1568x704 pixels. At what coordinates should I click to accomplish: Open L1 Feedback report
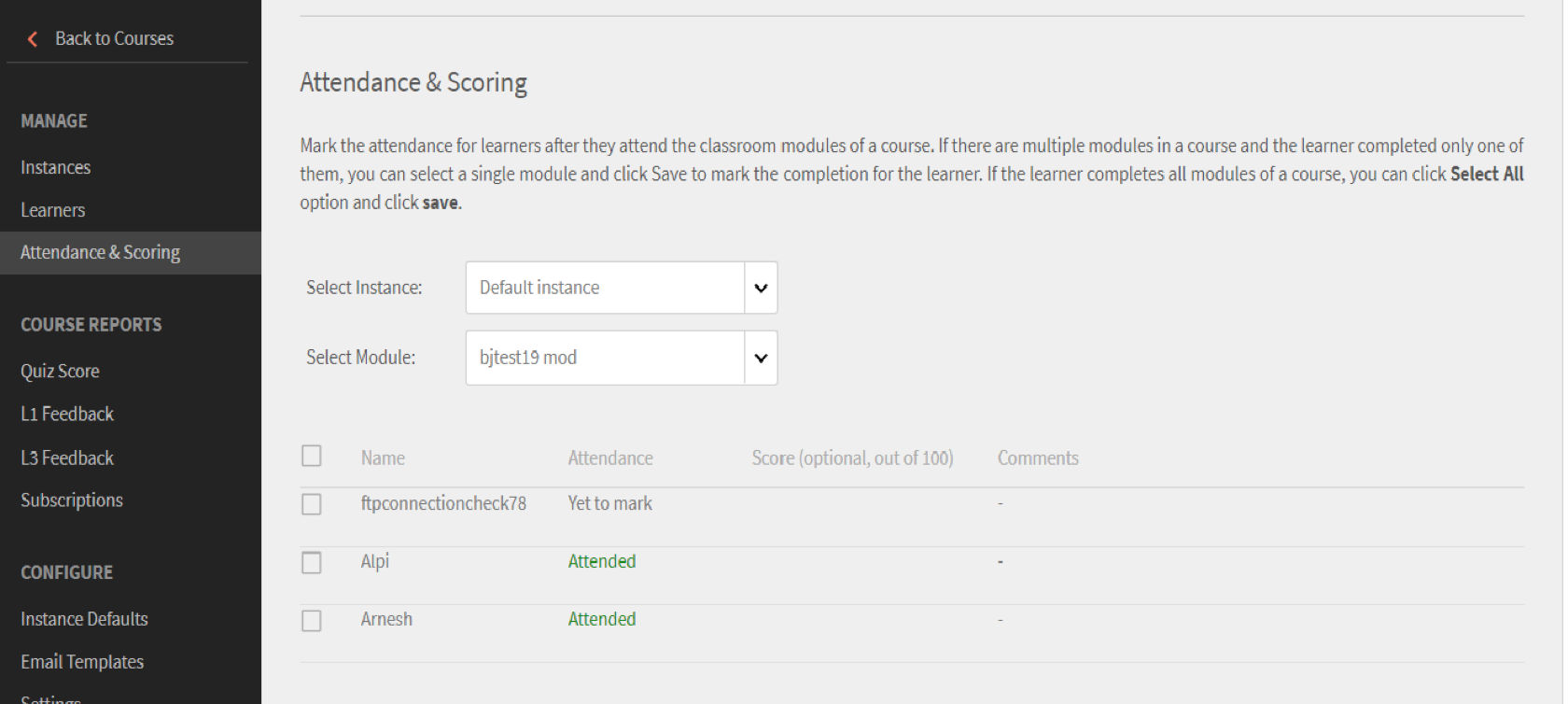tap(67, 414)
